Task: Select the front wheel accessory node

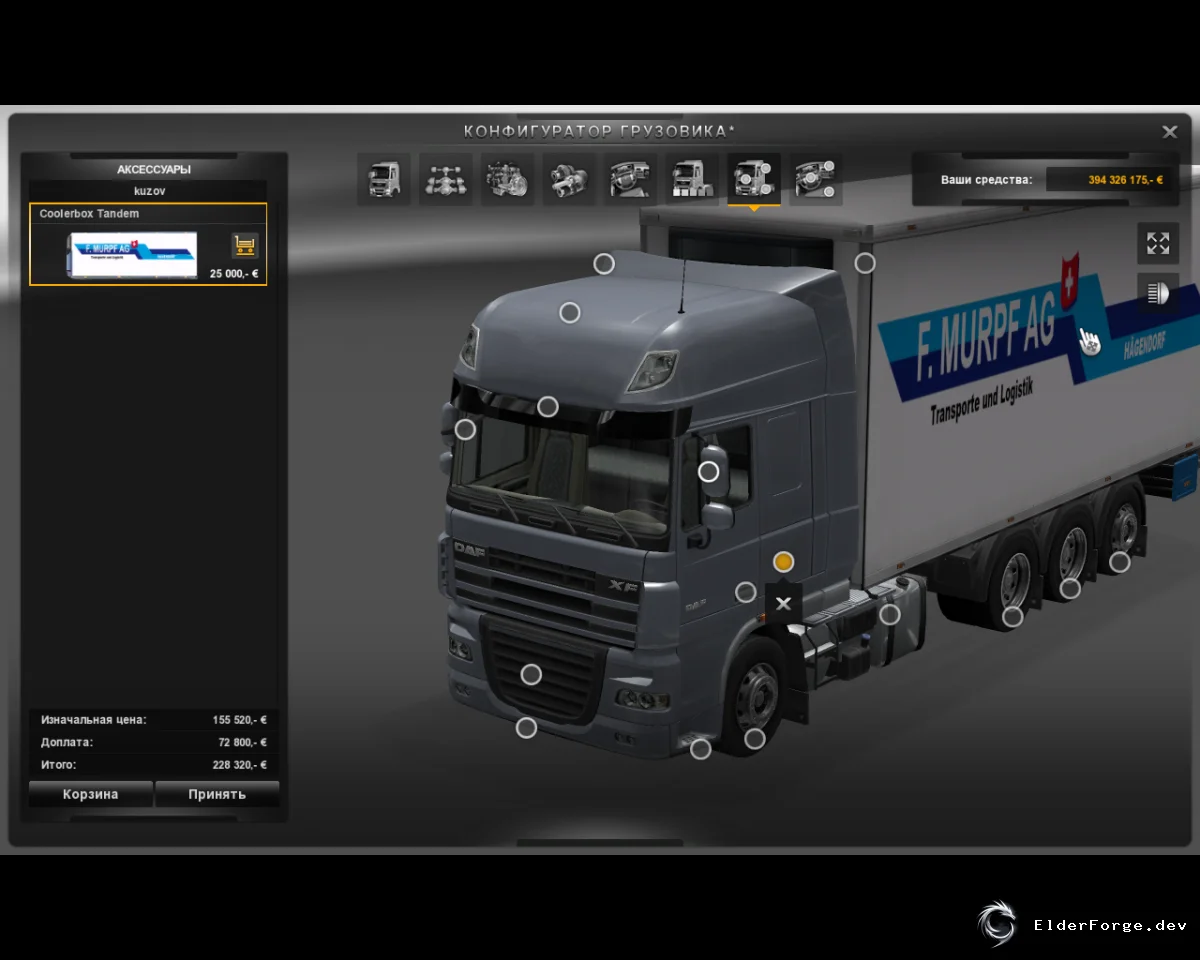Action: 755,739
